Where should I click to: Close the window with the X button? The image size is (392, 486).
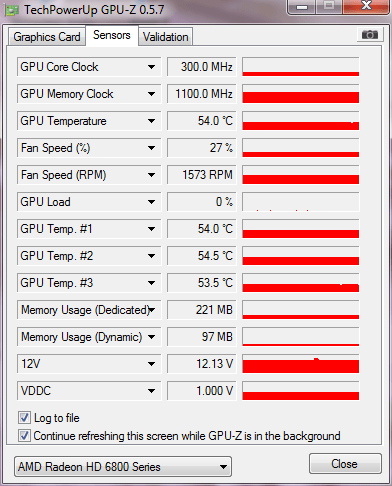[366, 6]
